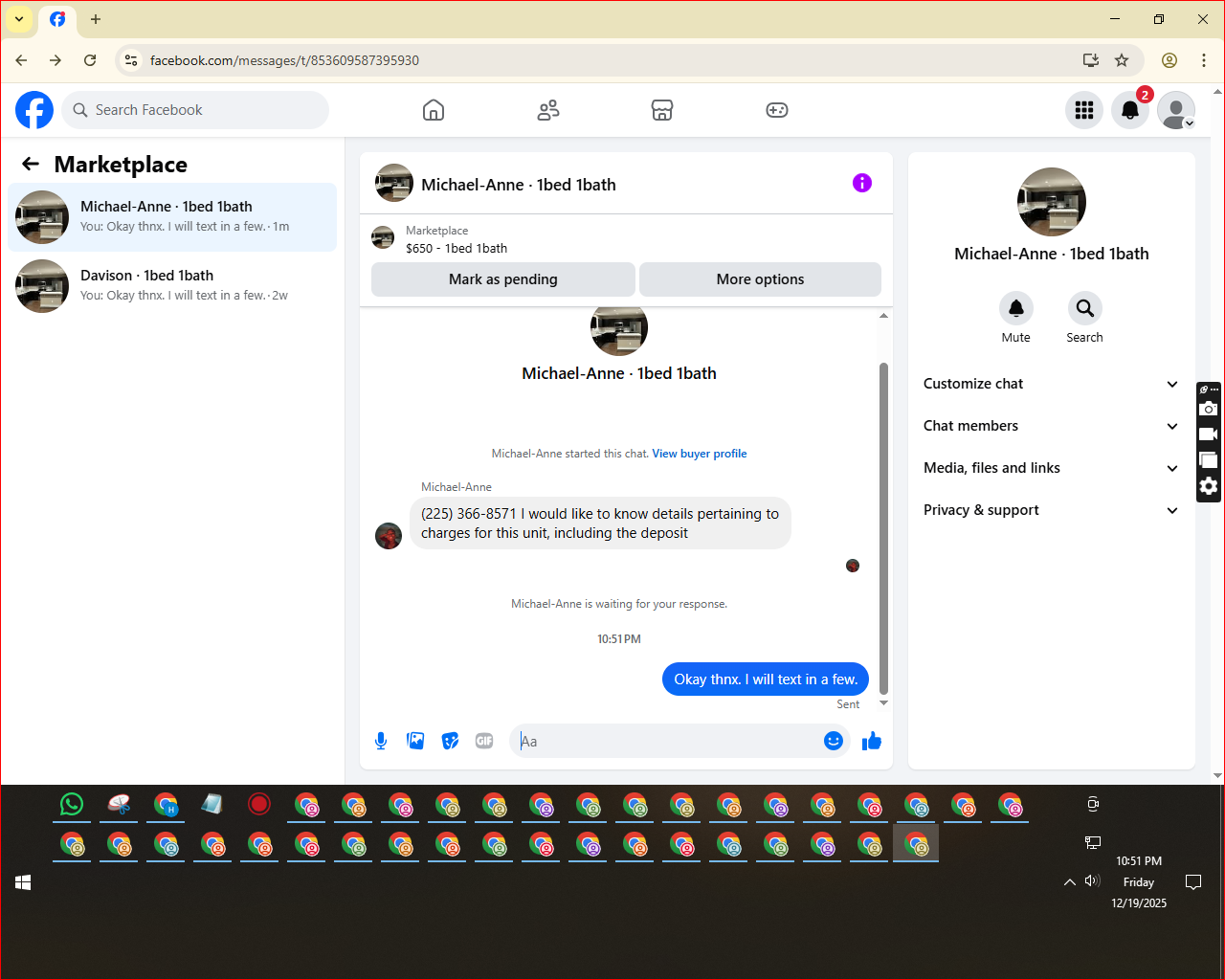Click the video camera icon on the side toolbar
1225x980 pixels.
coord(1209,434)
